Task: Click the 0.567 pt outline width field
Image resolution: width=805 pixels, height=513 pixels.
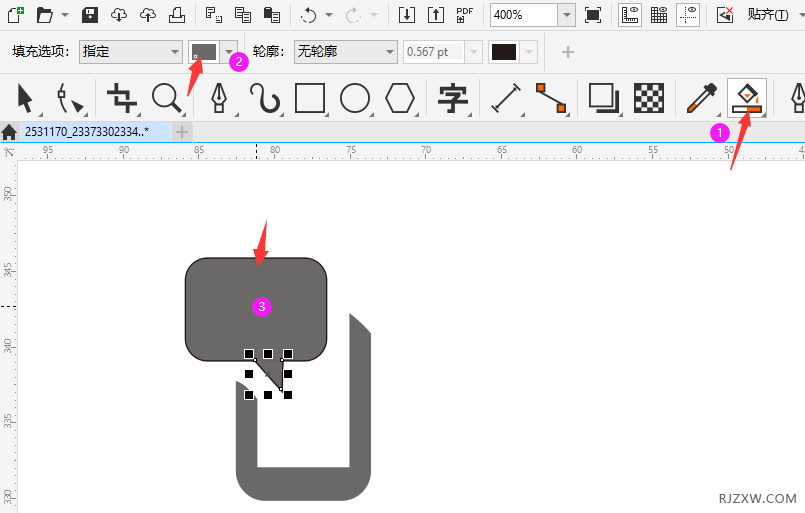Action: [434, 52]
